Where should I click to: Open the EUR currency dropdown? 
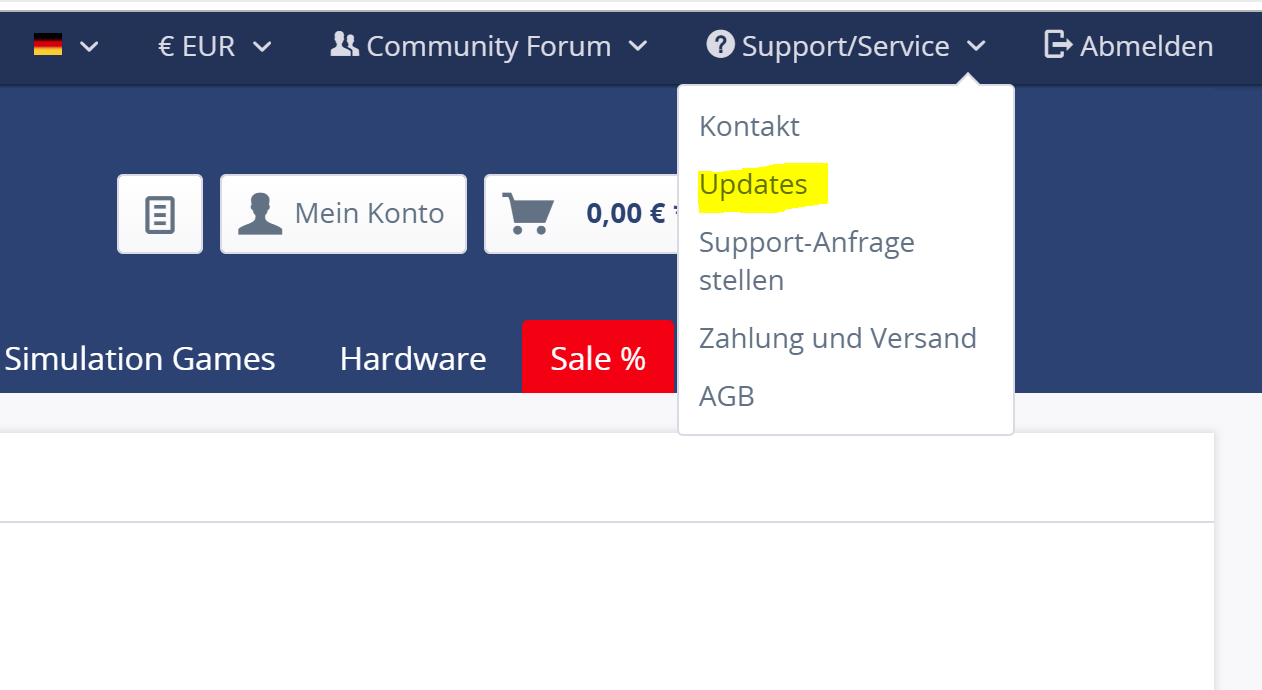(x=215, y=46)
